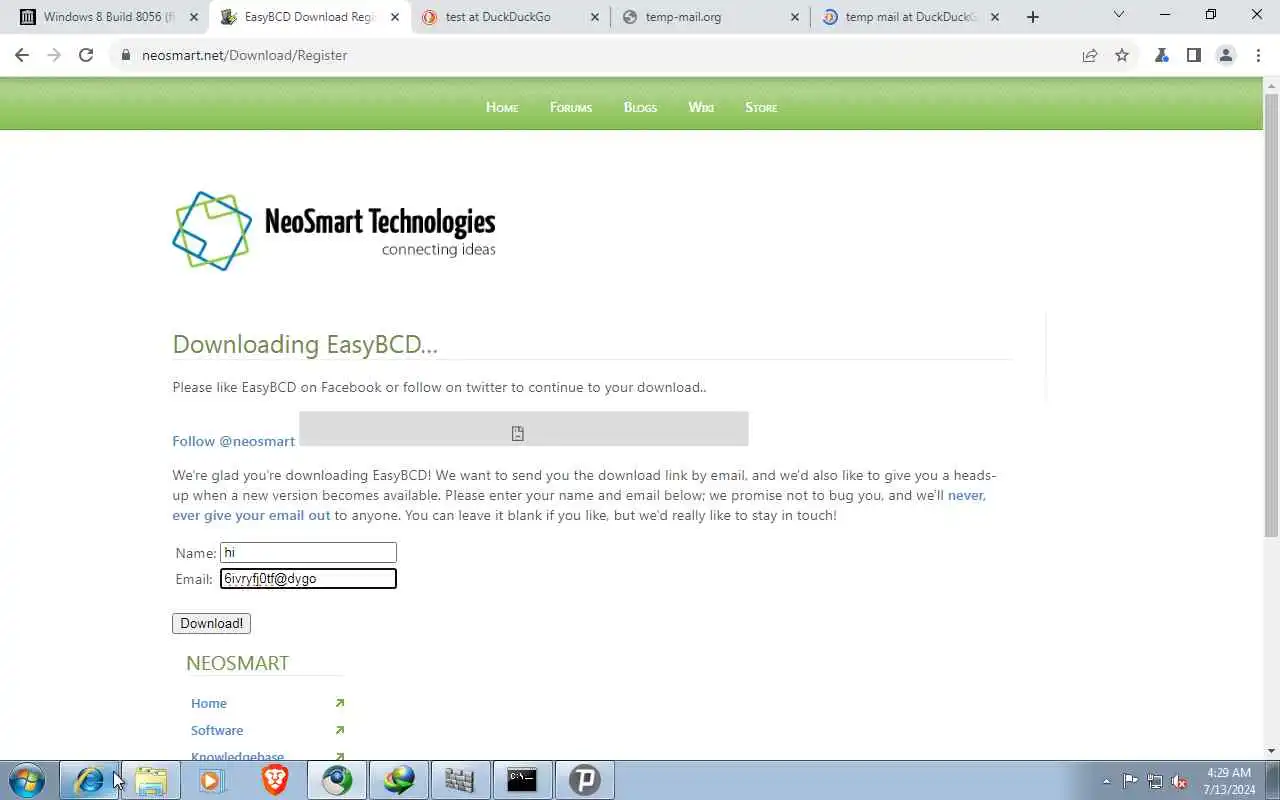Screen dimensions: 1280x800
Task: Open the Home sidebar link
Action: point(209,703)
